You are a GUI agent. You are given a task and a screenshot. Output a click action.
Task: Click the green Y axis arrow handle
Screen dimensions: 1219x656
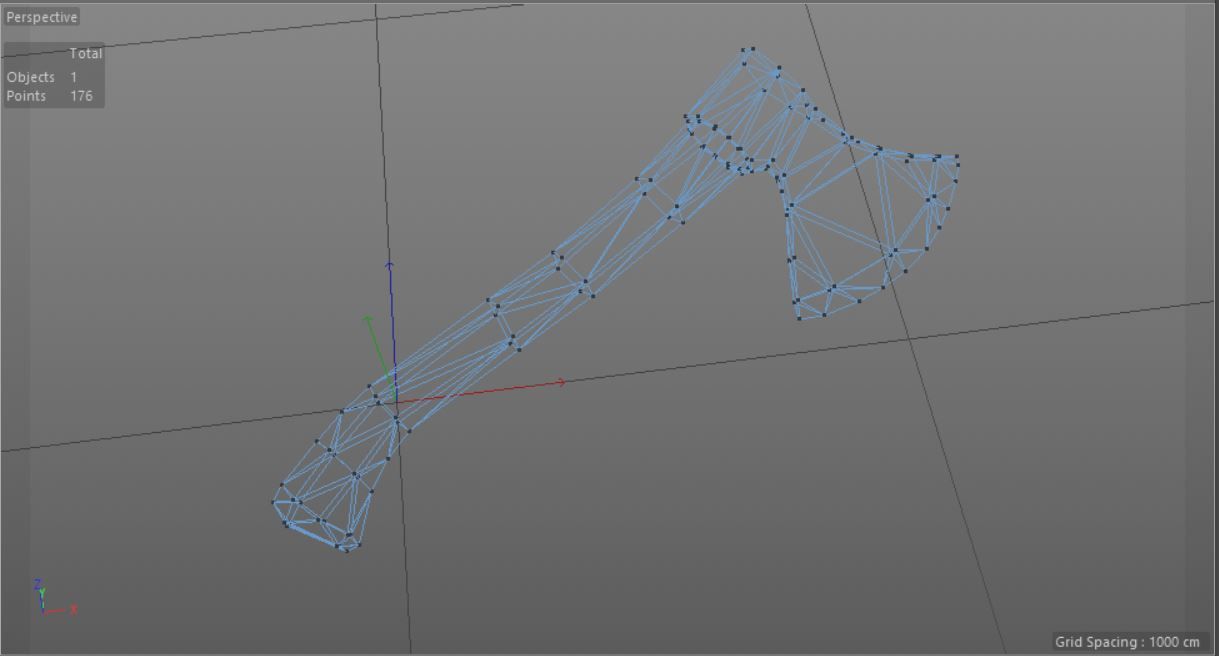click(x=368, y=320)
